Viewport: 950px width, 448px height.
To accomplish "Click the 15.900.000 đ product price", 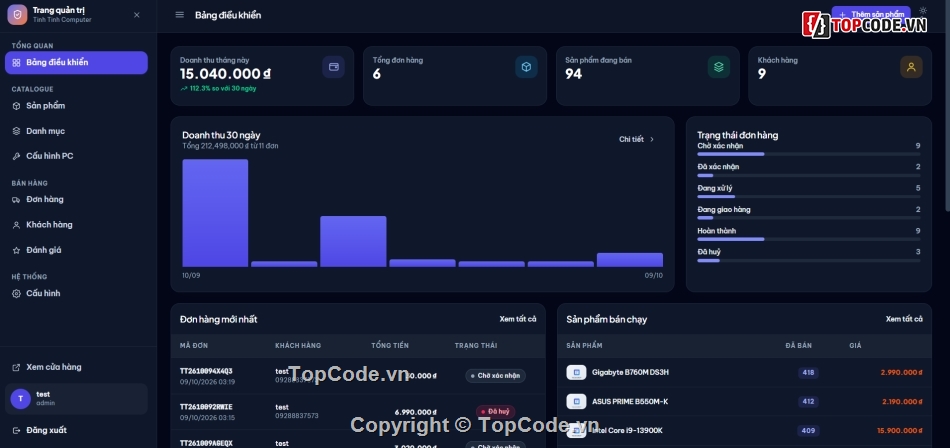I will click(x=900, y=430).
